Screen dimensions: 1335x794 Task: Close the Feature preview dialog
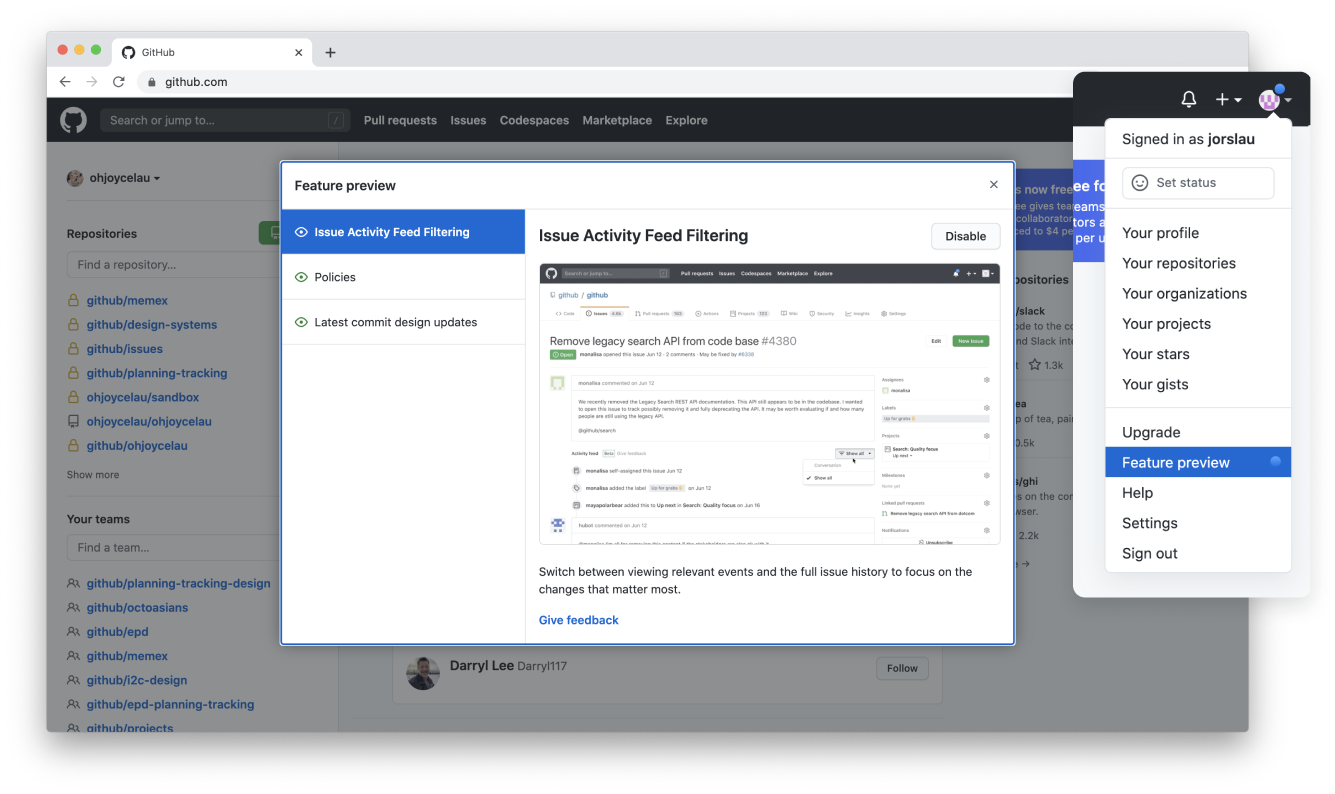(x=993, y=185)
